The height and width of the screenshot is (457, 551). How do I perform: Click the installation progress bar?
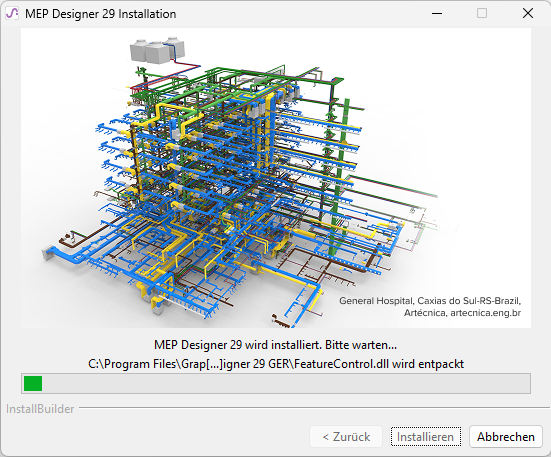pos(276,383)
